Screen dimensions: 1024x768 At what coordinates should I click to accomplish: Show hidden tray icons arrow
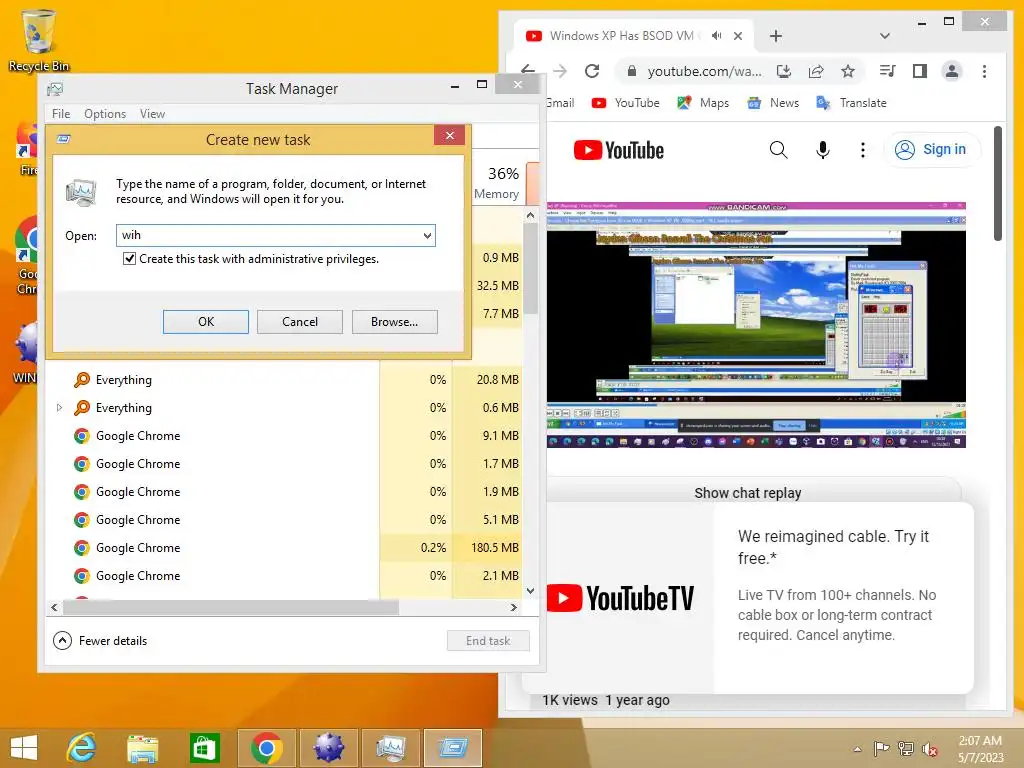857,749
